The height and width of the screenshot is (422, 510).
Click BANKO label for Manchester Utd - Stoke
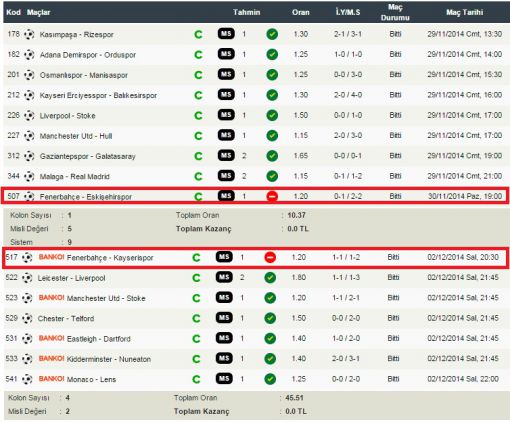coord(51,297)
